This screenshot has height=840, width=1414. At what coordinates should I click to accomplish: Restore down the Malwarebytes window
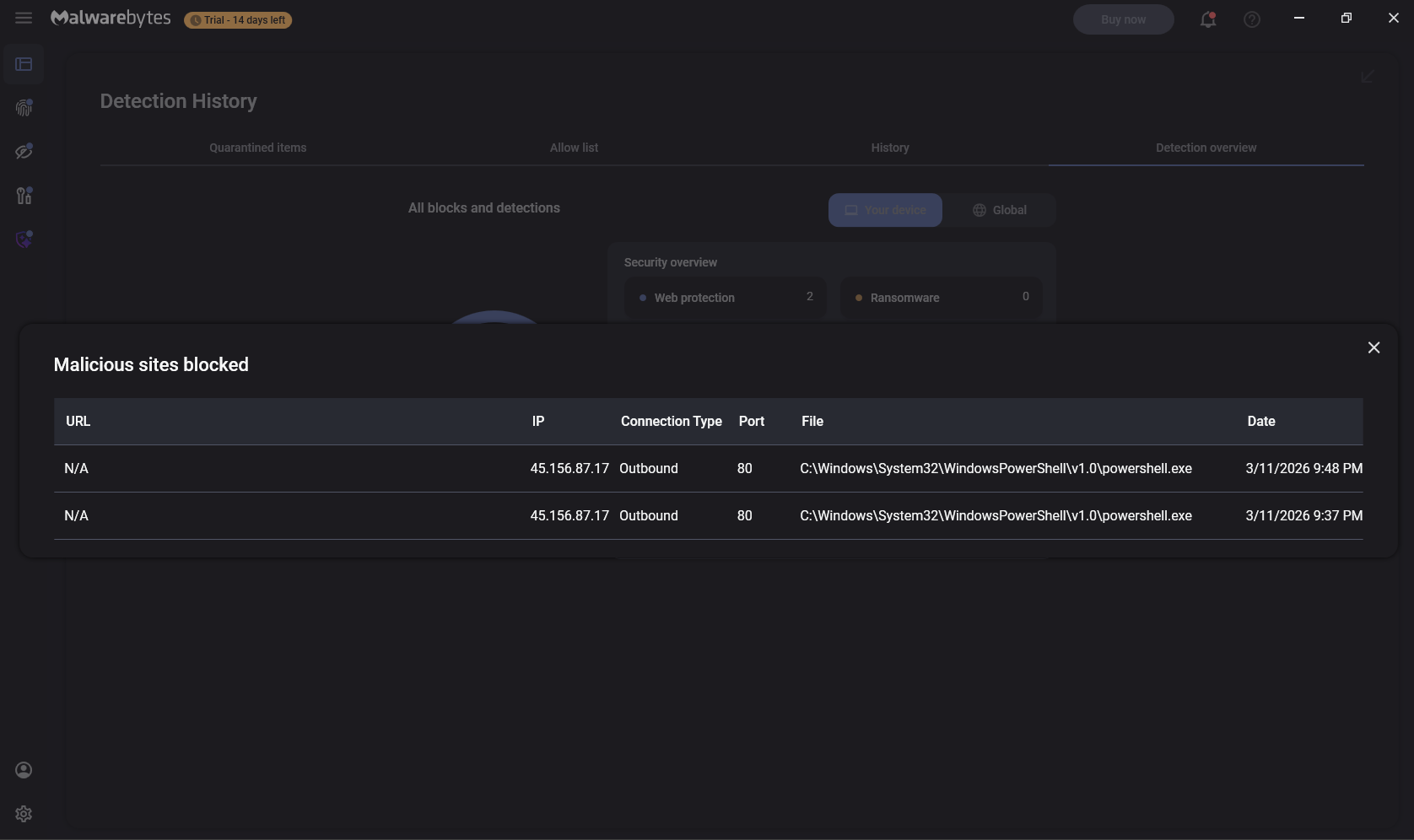(x=1347, y=18)
